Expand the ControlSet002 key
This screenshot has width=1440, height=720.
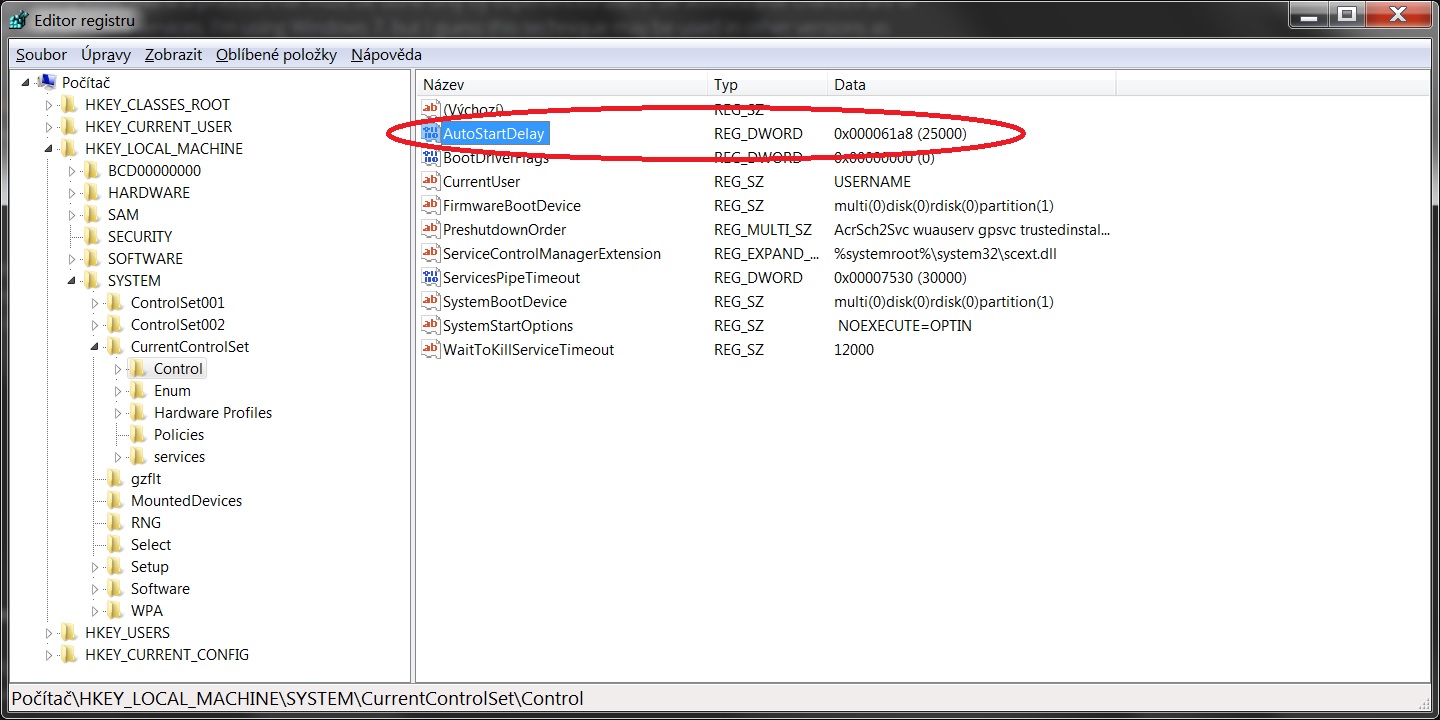click(95, 325)
